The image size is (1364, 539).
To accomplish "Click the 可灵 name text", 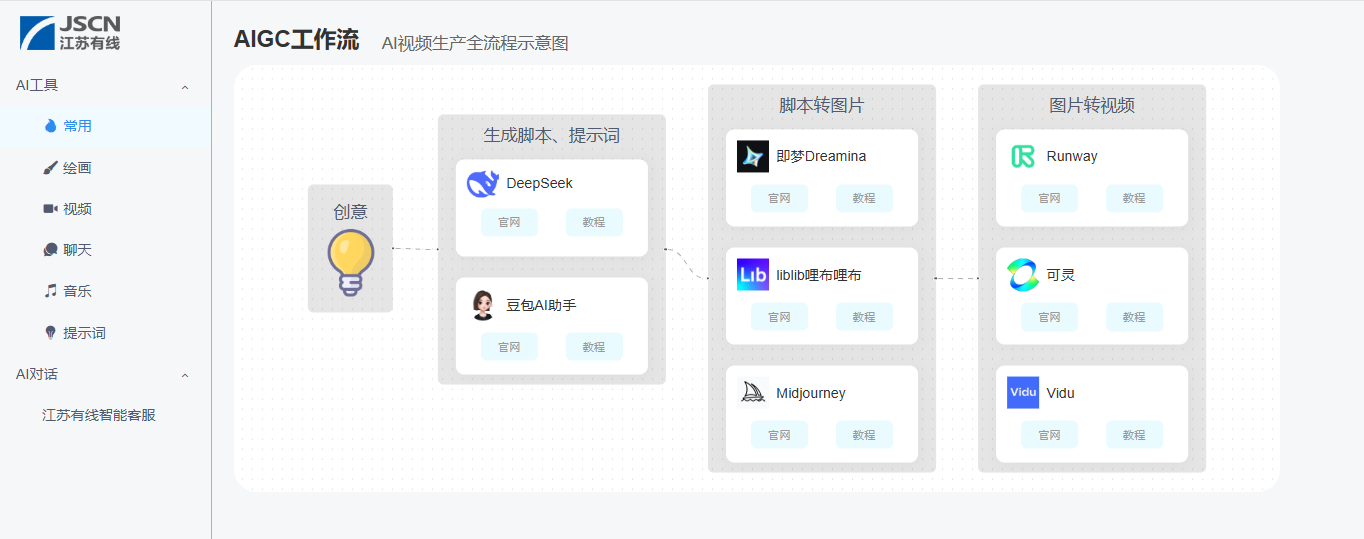I will point(1061,275).
